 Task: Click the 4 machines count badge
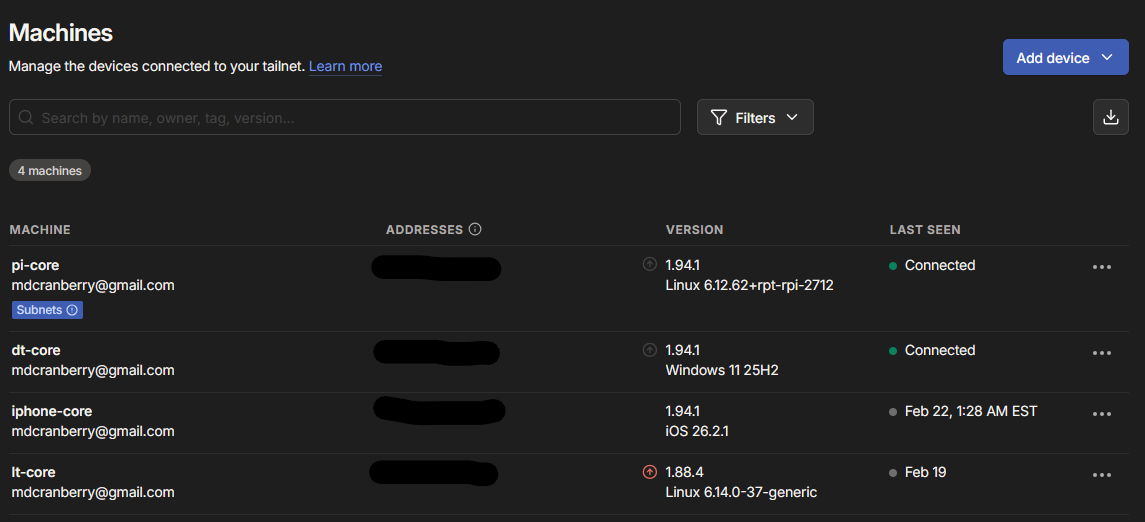[50, 171]
